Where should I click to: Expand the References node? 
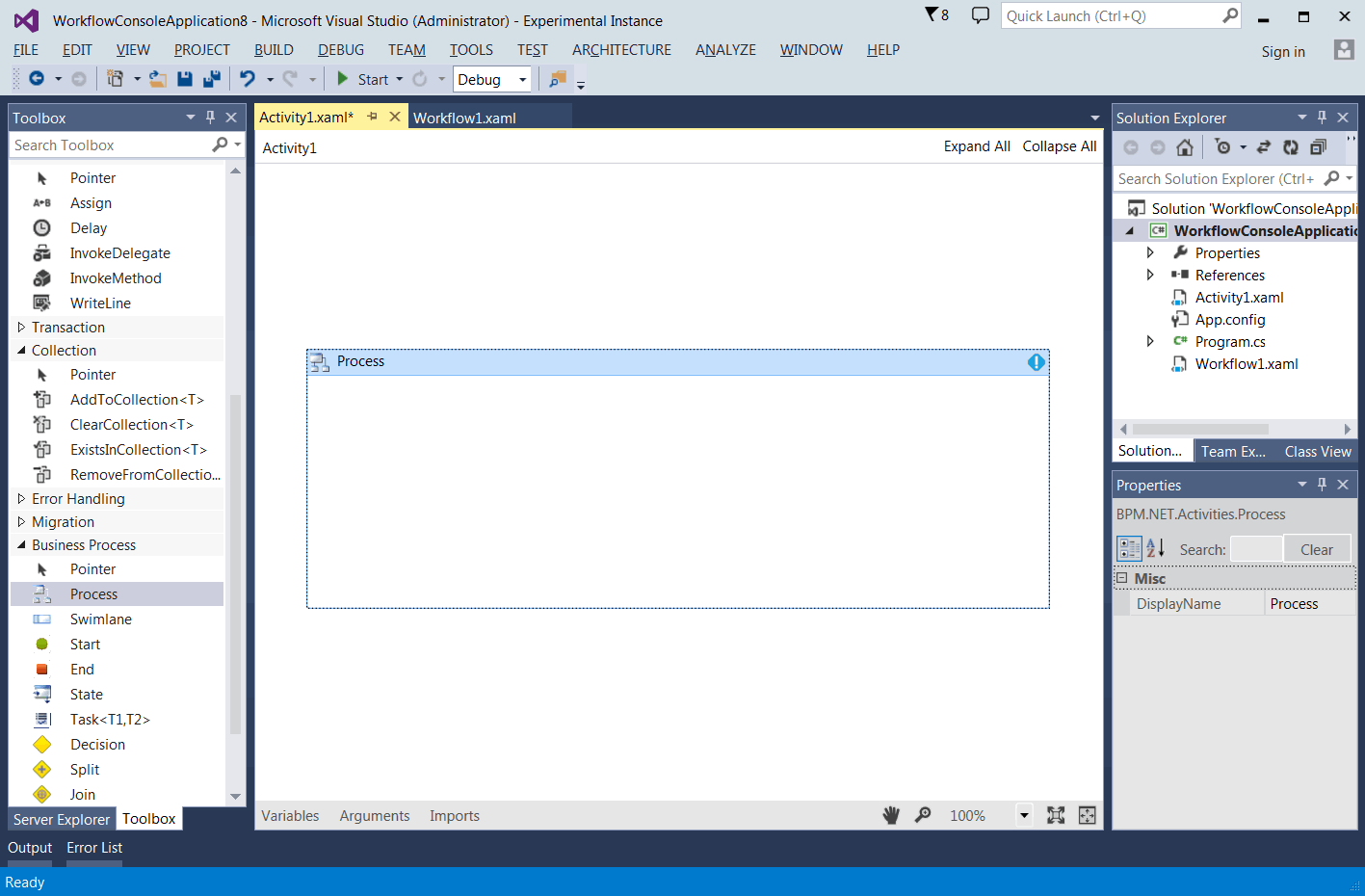[1150, 276]
